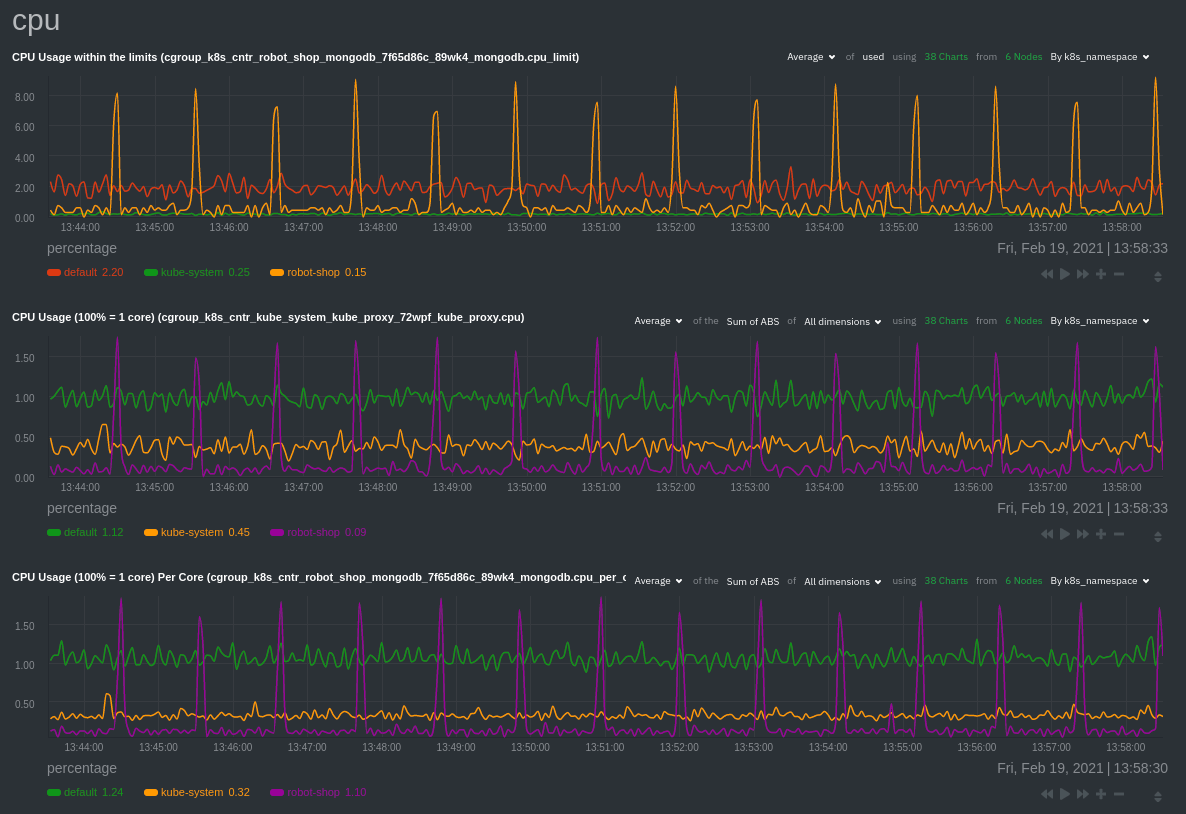The image size is (1186, 814).
Task: Rewind the Per Core chart timeline
Action: (1047, 794)
